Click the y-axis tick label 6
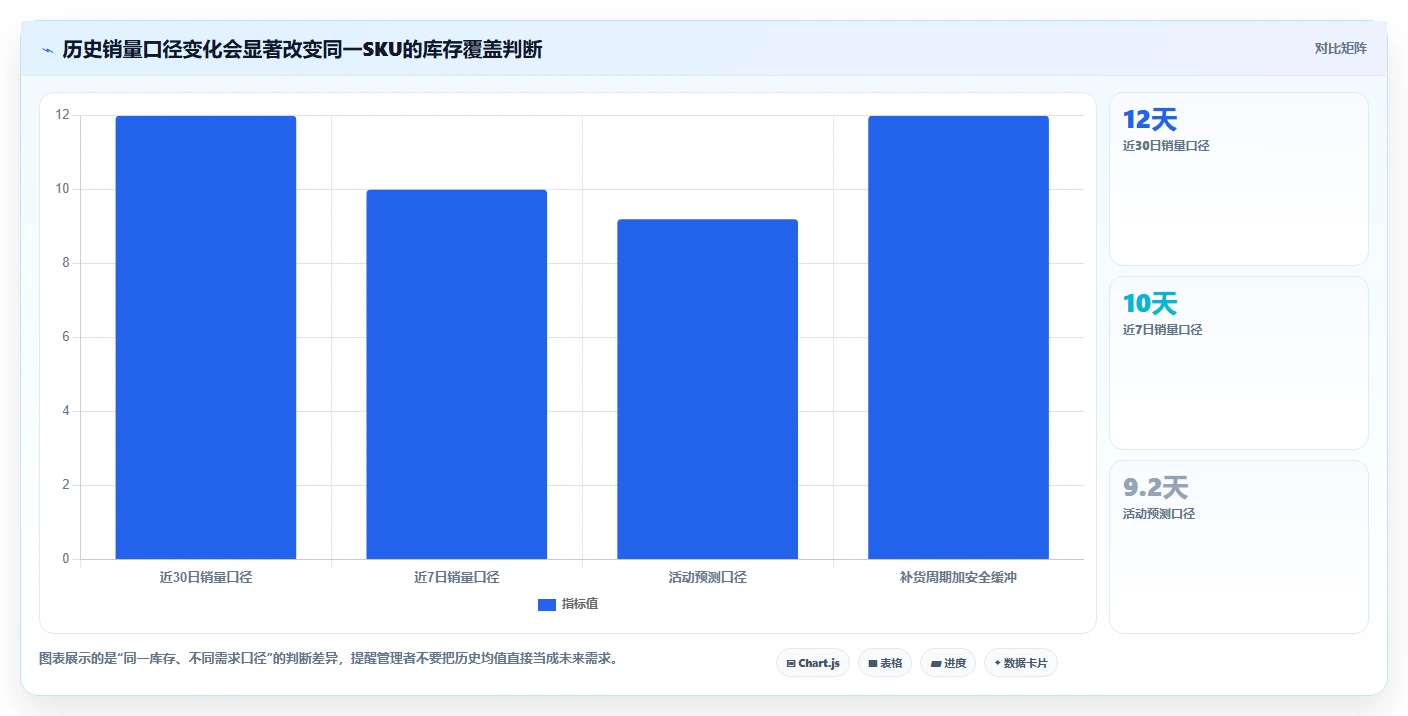This screenshot has width=1408, height=716. pos(66,337)
